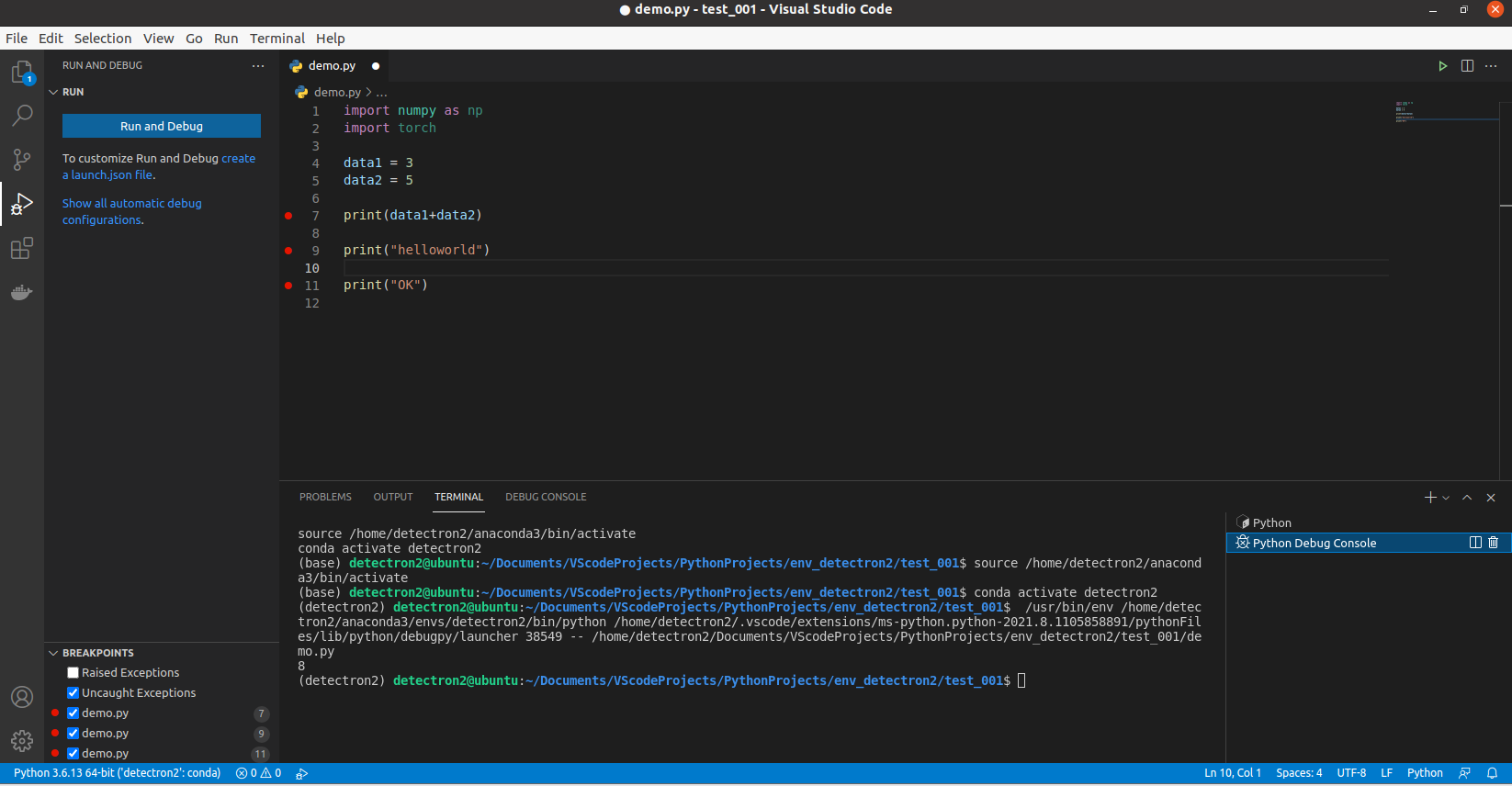
Task: Click the editor minimap preview
Action: coord(1405,111)
